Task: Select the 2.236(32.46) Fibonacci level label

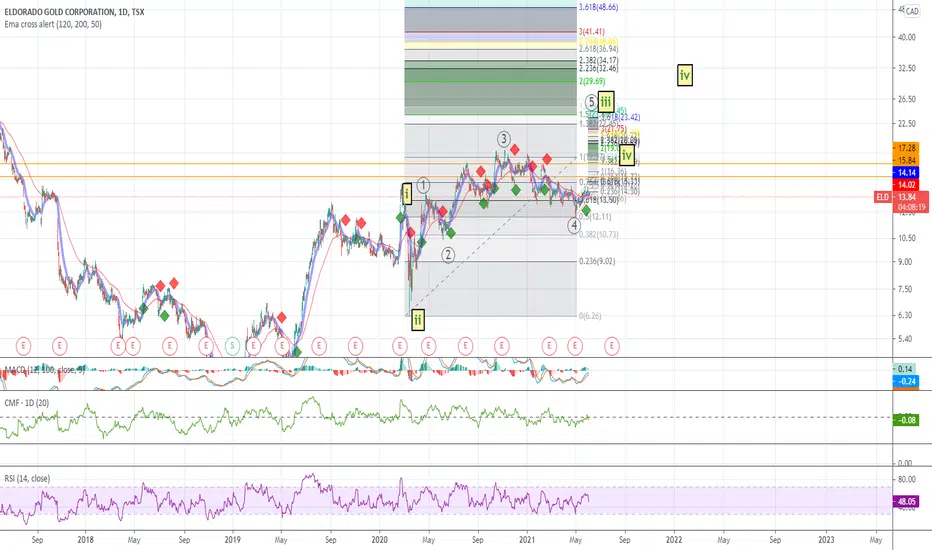Action: click(599, 68)
